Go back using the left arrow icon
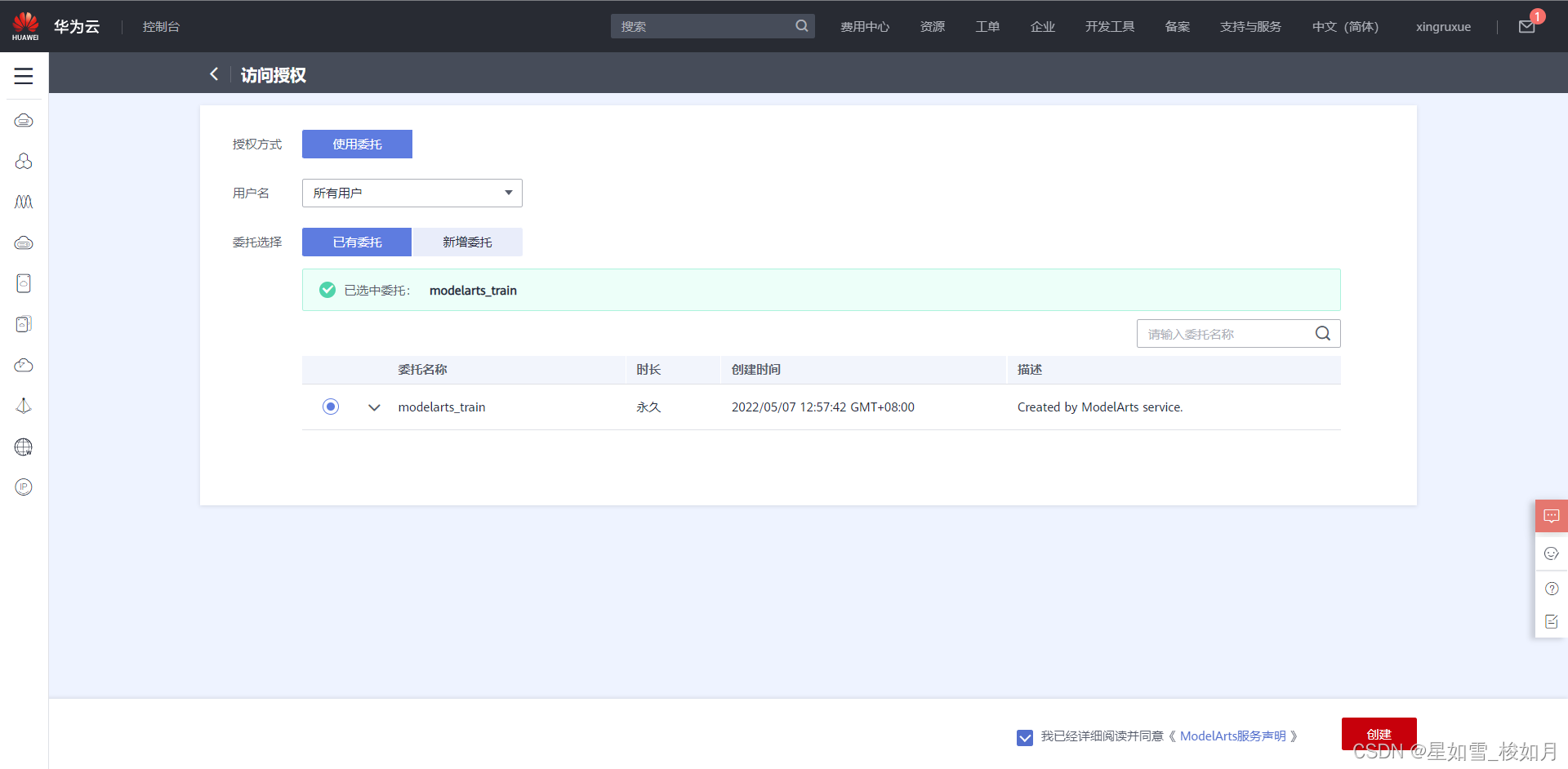1568x769 pixels. [214, 74]
